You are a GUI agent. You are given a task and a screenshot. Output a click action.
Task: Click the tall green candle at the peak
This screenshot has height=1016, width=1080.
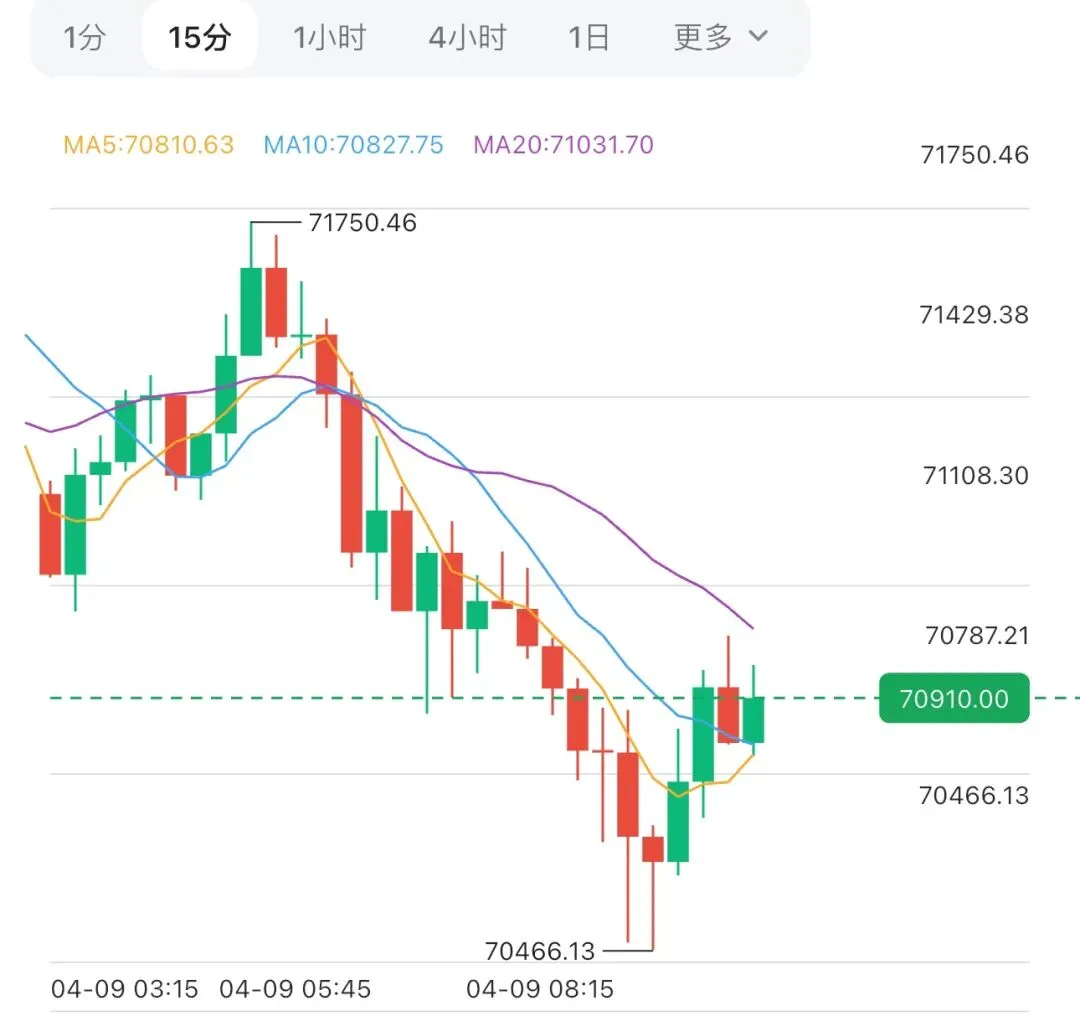[250, 310]
